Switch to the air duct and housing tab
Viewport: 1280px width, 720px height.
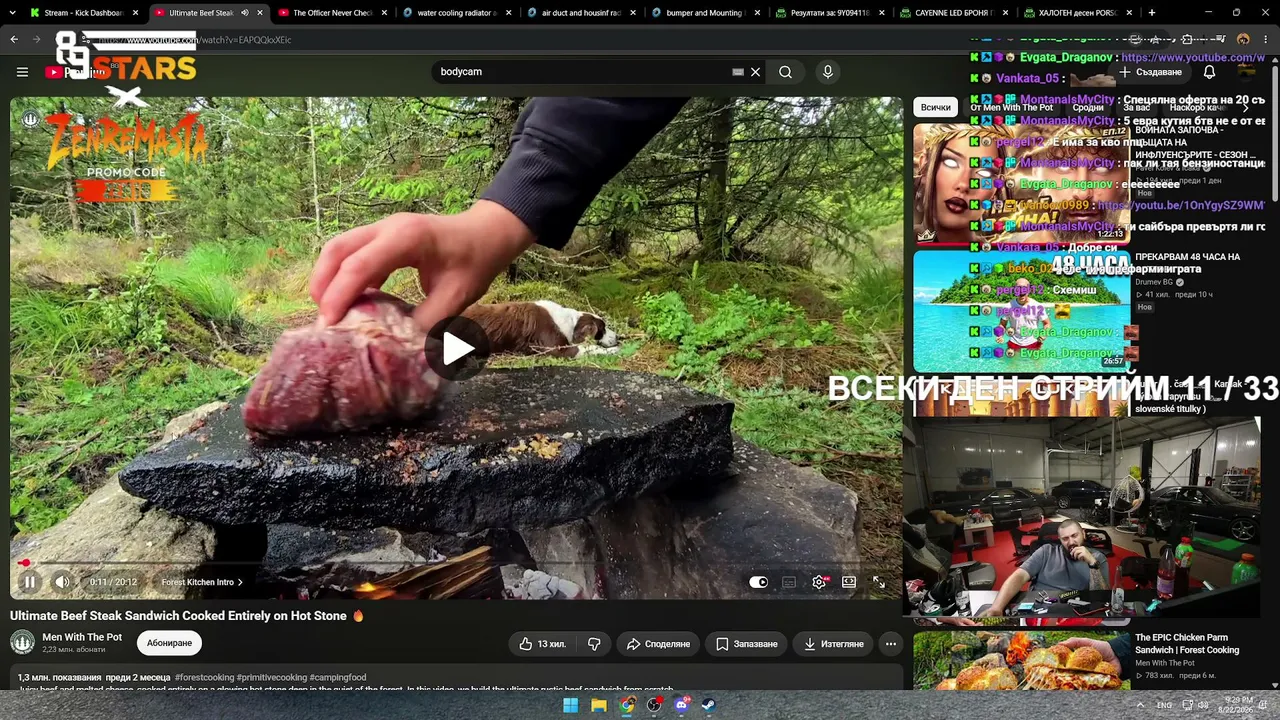(x=580, y=13)
